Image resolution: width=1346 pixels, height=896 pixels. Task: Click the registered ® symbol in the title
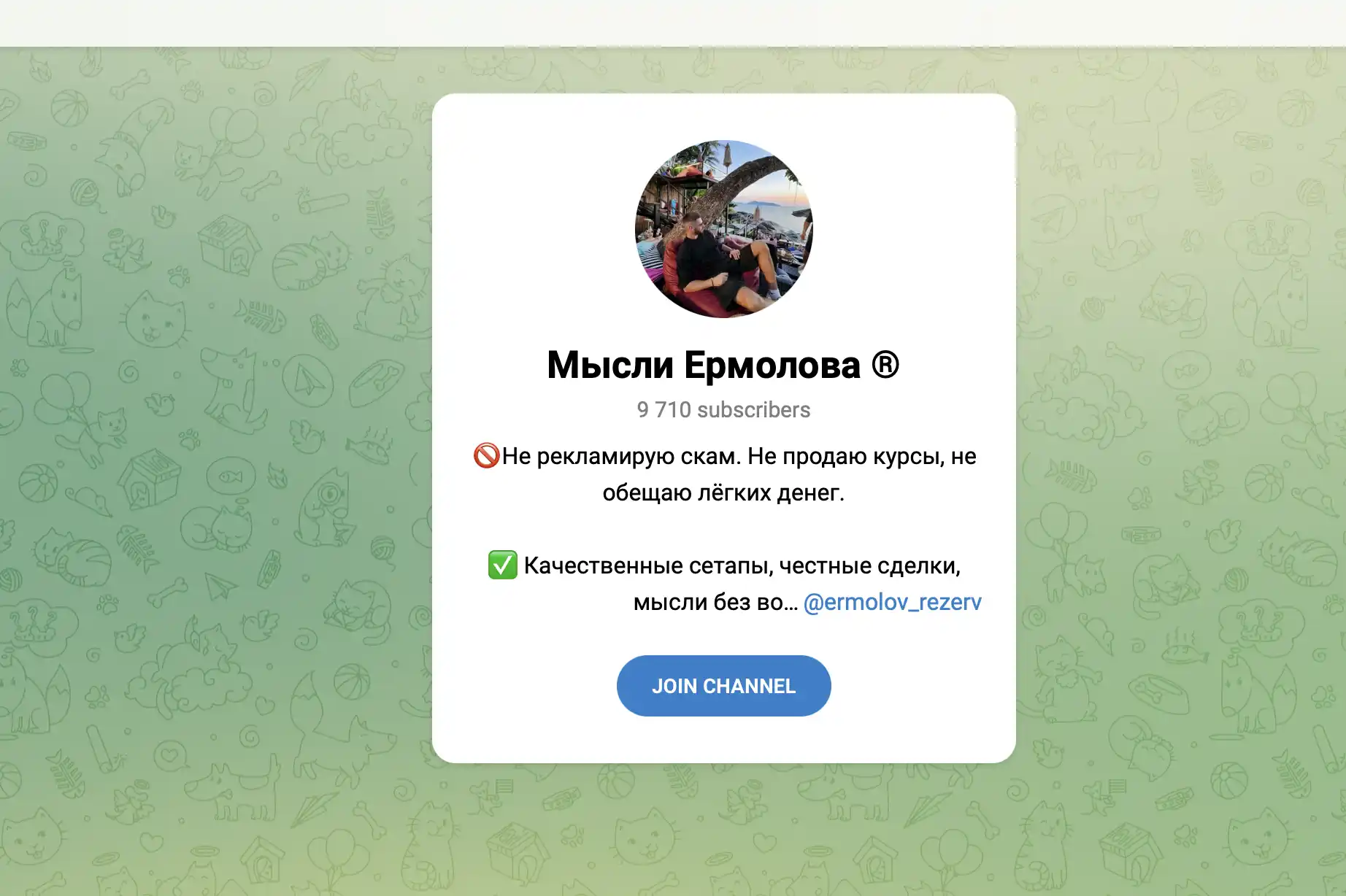885,365
